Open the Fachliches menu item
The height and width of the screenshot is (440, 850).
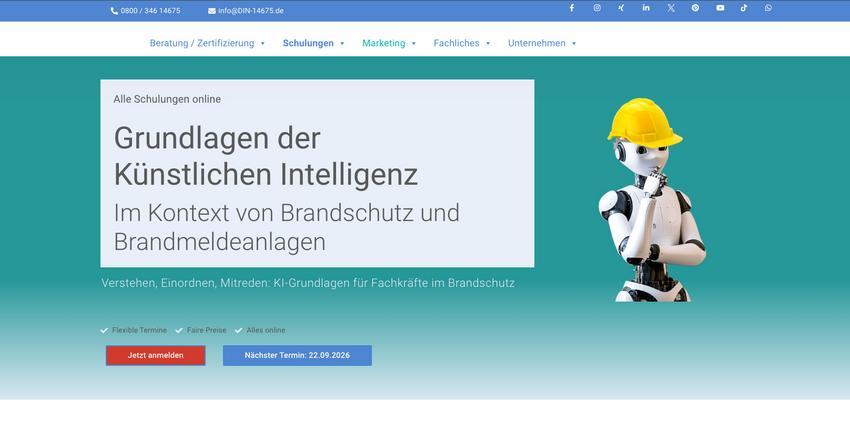click(456, 43)
